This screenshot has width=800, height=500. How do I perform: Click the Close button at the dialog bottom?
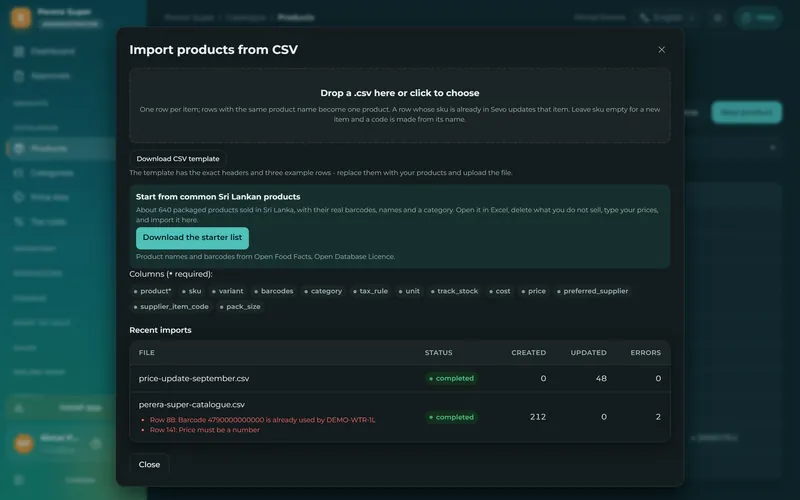[x=149, y=464]
